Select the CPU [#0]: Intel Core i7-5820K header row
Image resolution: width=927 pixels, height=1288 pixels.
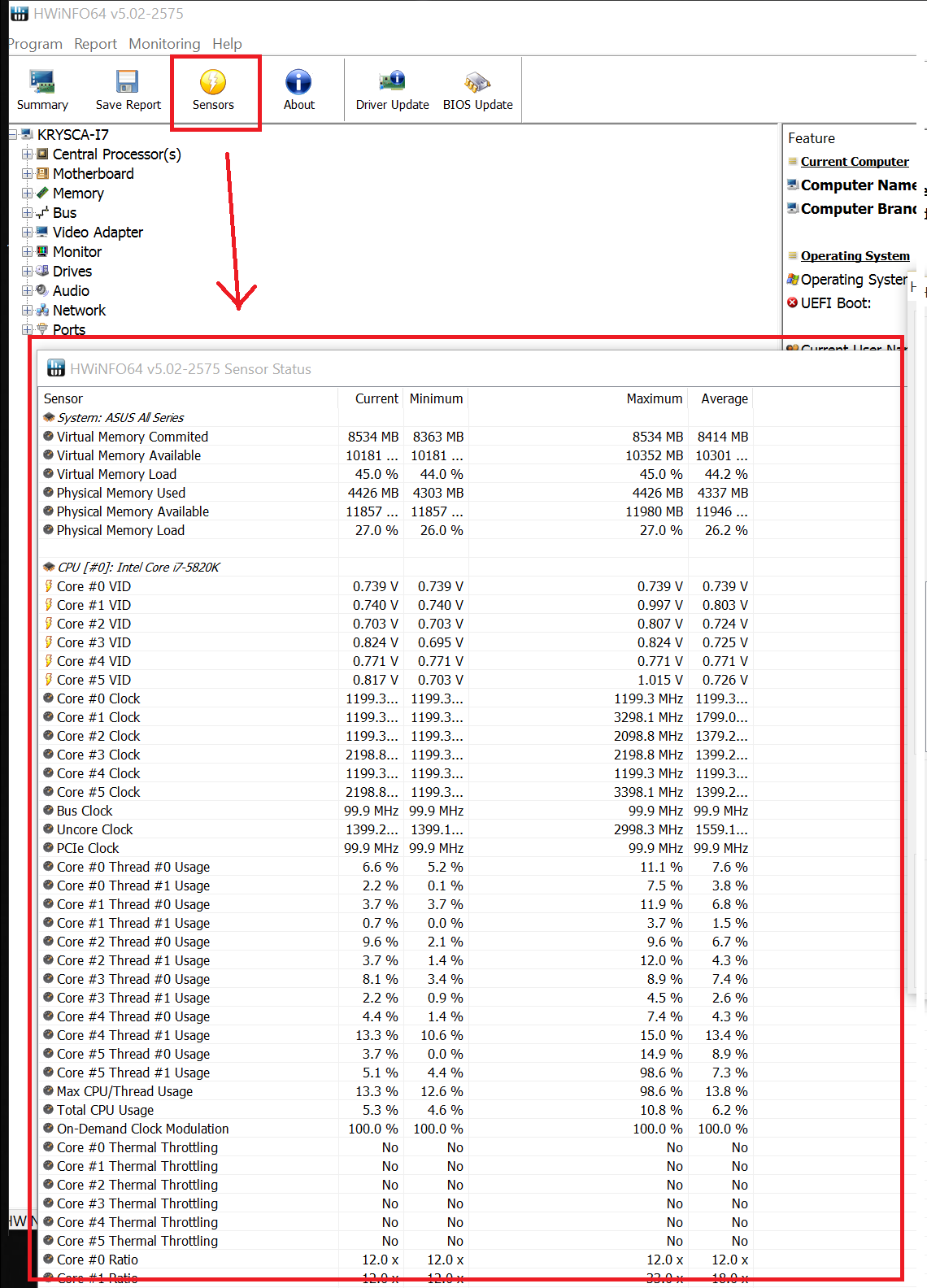tap(396, 568)
